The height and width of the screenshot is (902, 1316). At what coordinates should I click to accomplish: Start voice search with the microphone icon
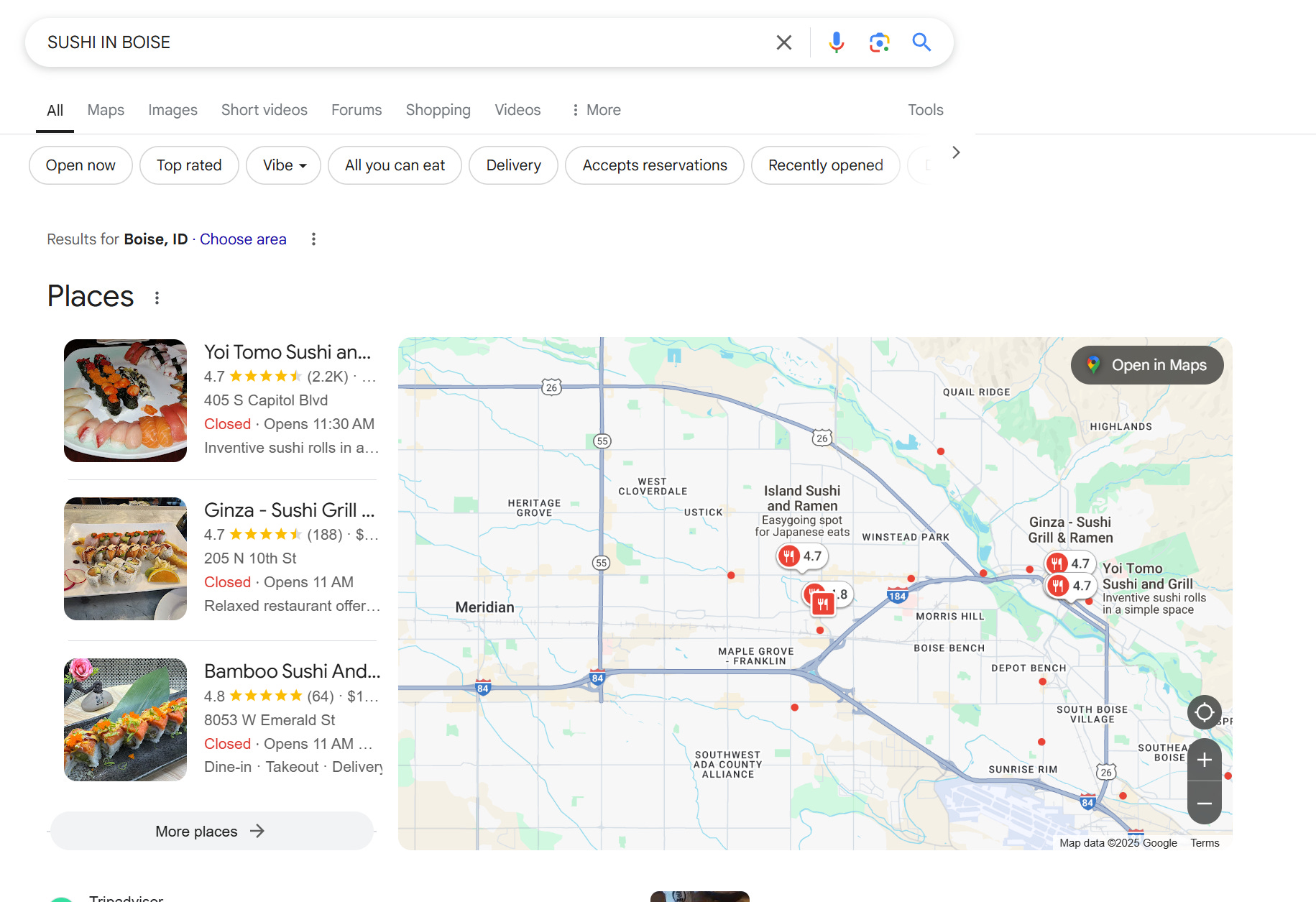(836, 42)
